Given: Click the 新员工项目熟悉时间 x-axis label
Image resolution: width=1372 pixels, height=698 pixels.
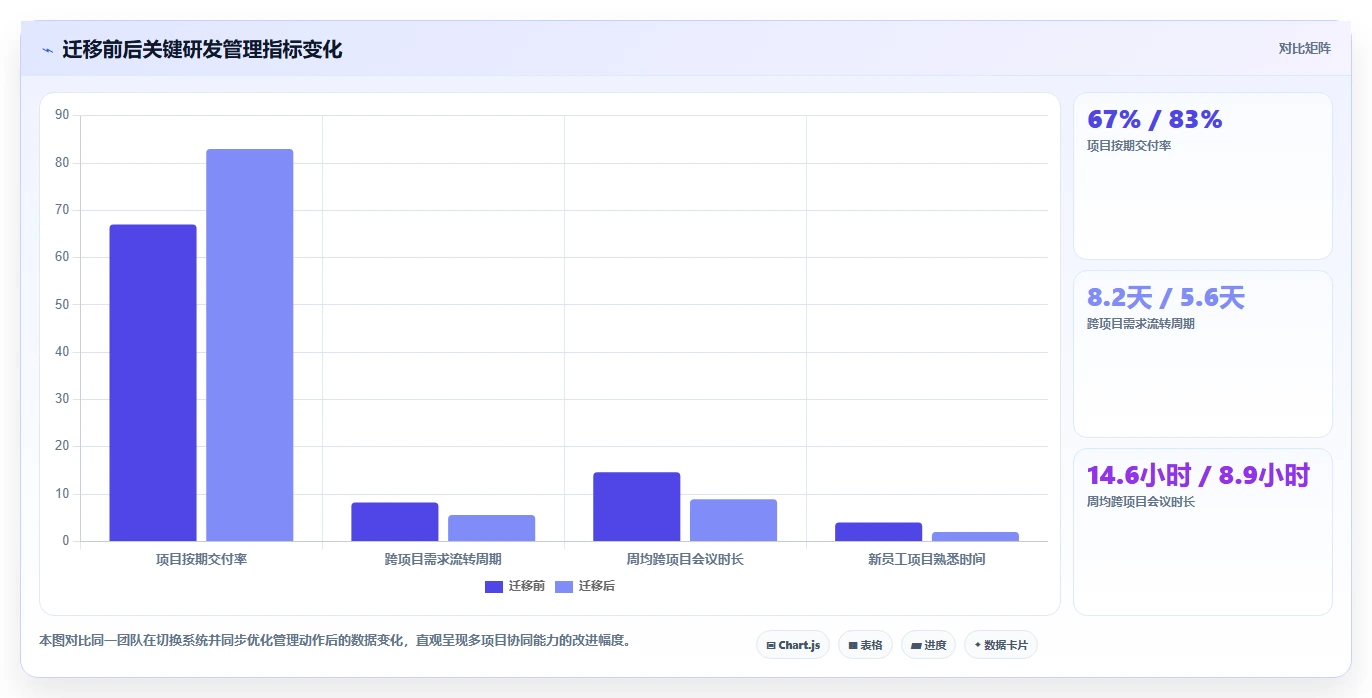Looking at the screenshot, I should 927,560.
